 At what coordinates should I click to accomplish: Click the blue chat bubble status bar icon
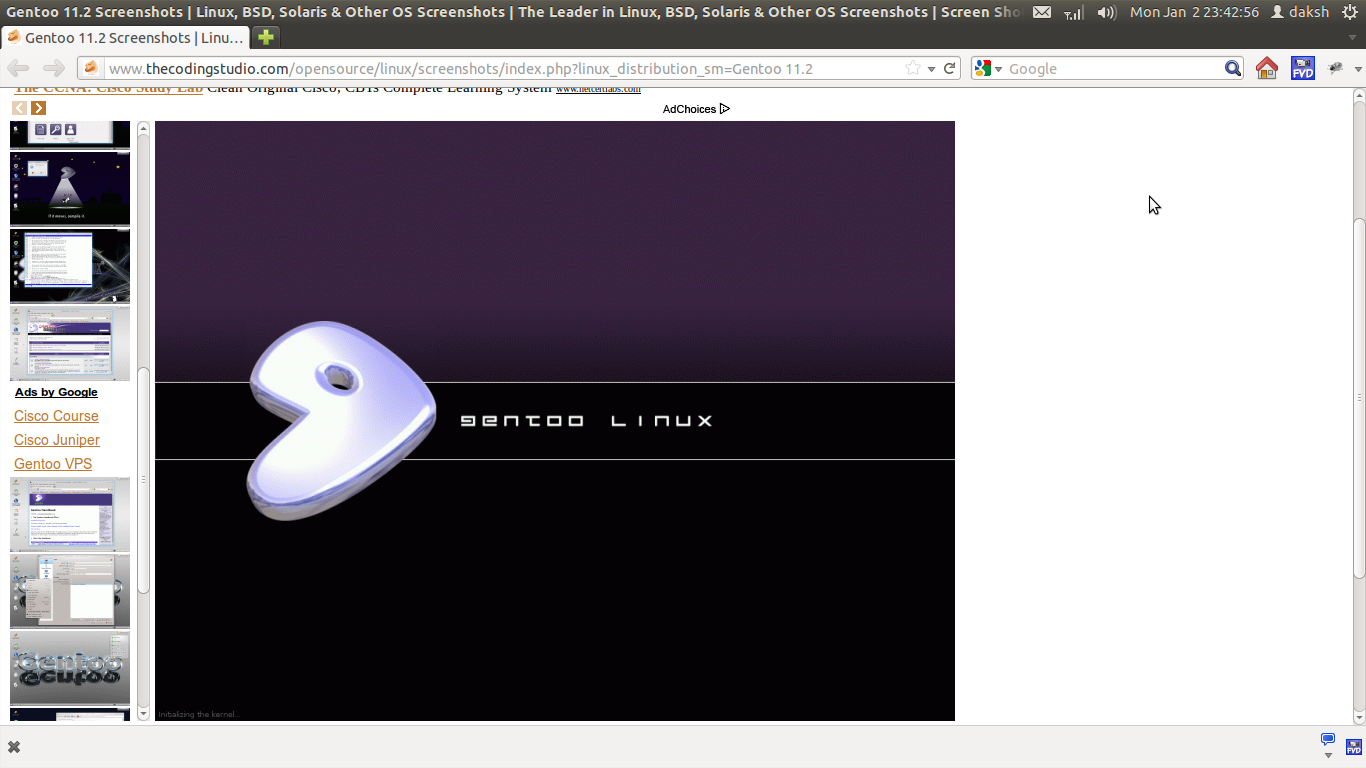(1328, 740)
